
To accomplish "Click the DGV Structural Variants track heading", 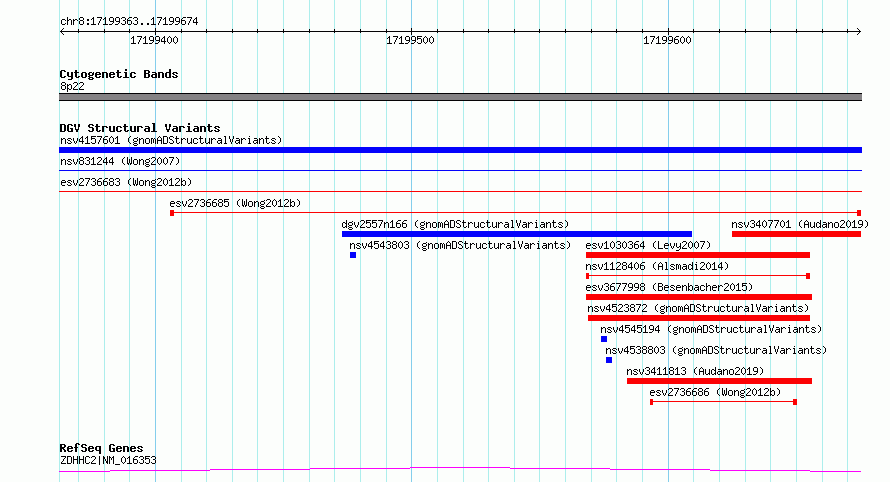I will 140,128.
